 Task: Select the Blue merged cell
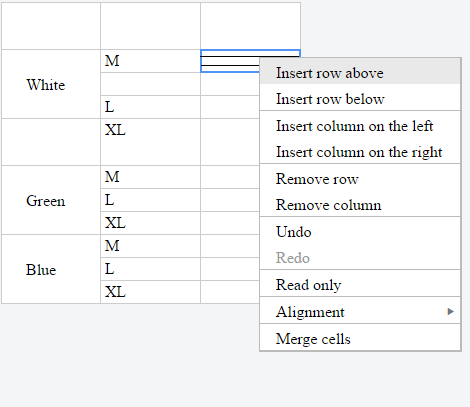tap(51, 269)
